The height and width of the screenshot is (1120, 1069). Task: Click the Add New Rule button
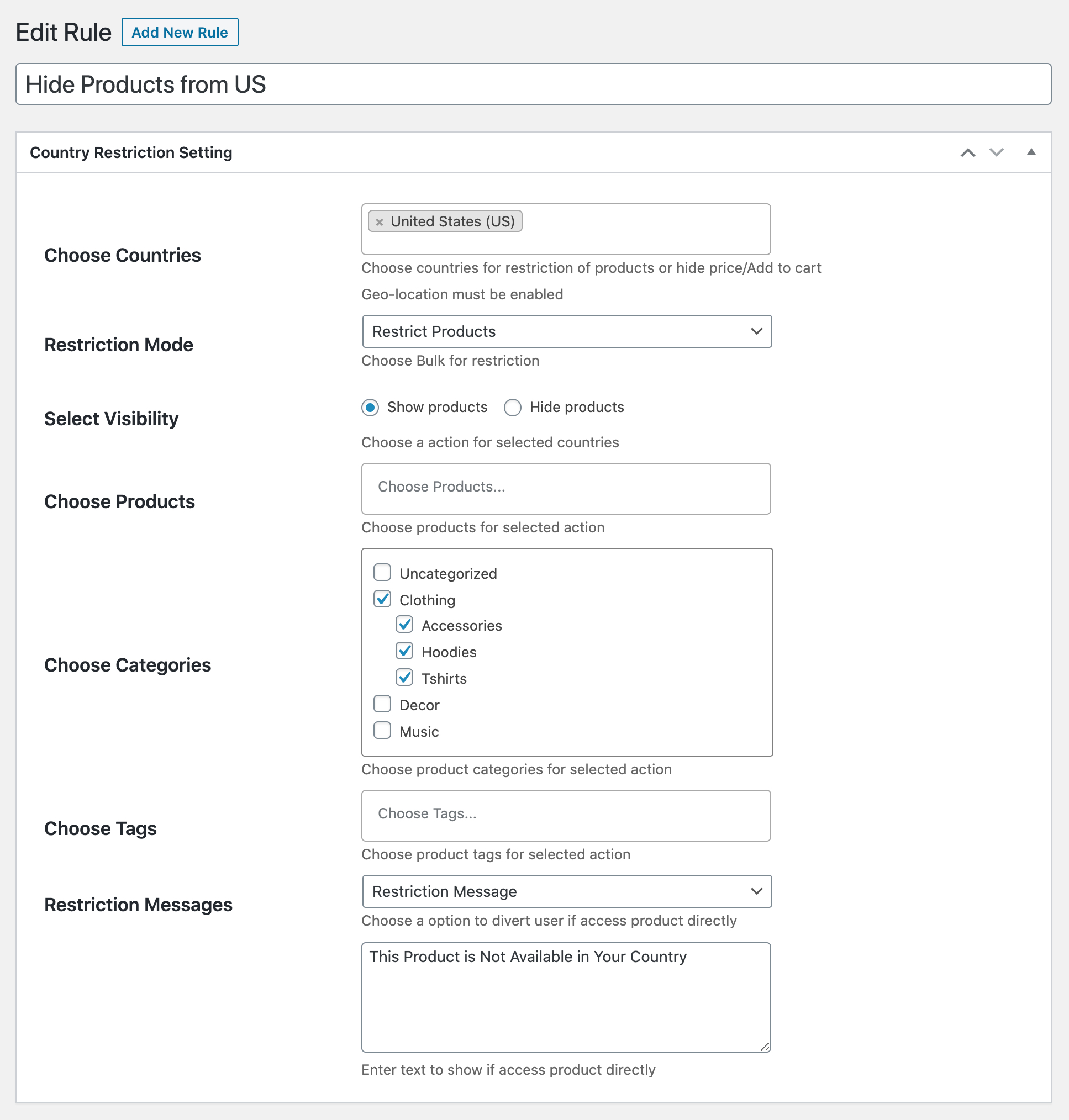click(180, 33)
